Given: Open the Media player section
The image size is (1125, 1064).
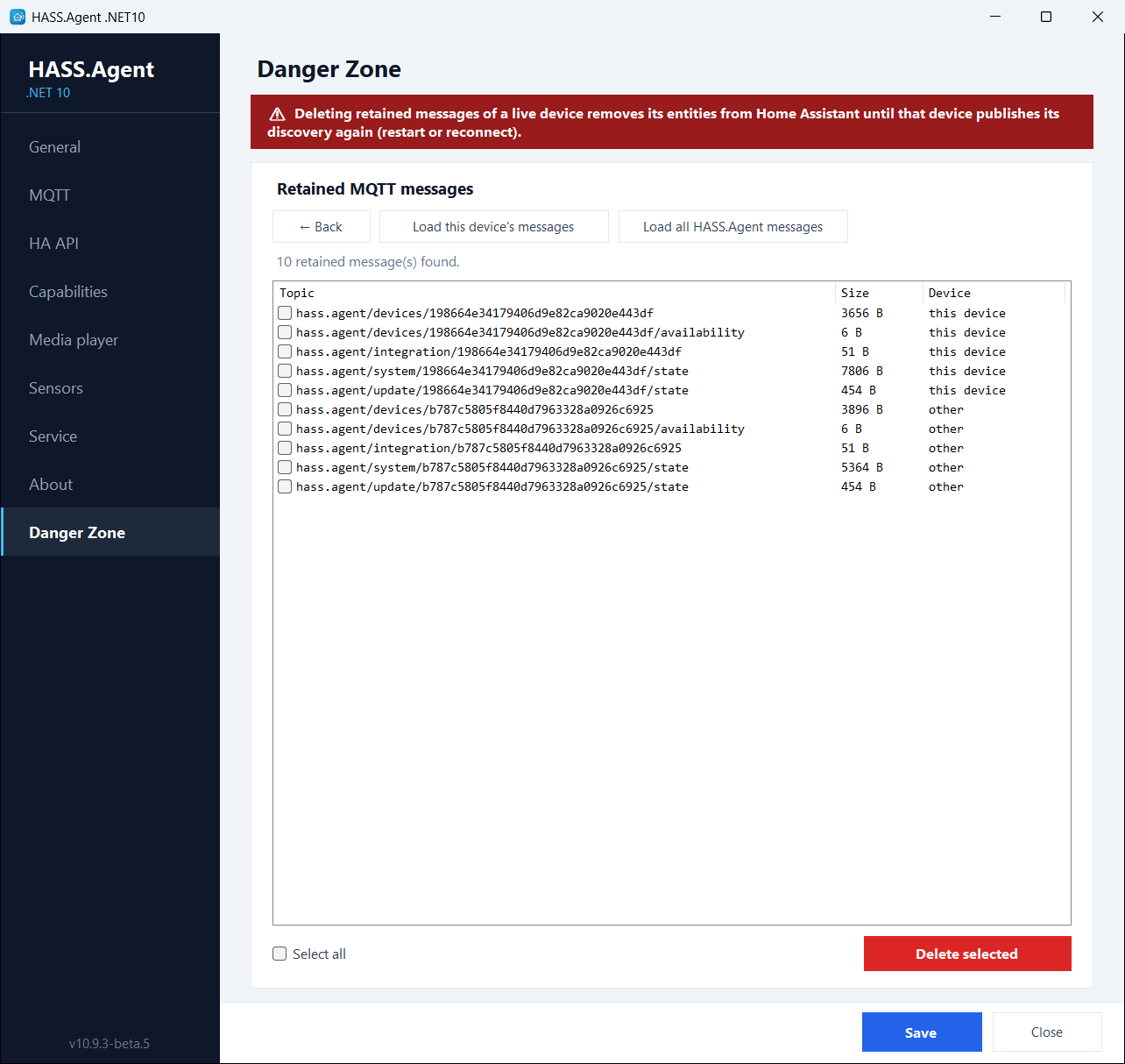Looking at the screenshot, I should click(110, 340).
